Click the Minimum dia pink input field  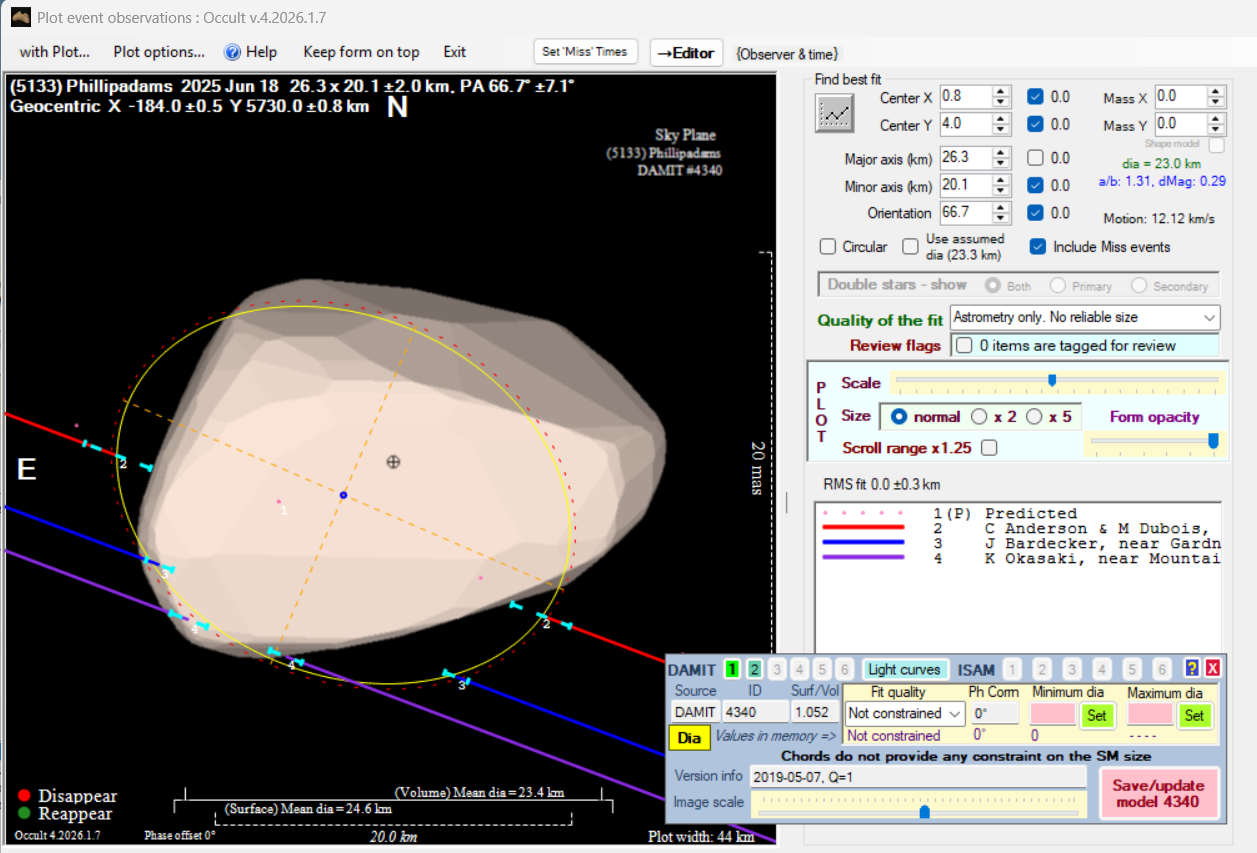[x=1053, y=714]
